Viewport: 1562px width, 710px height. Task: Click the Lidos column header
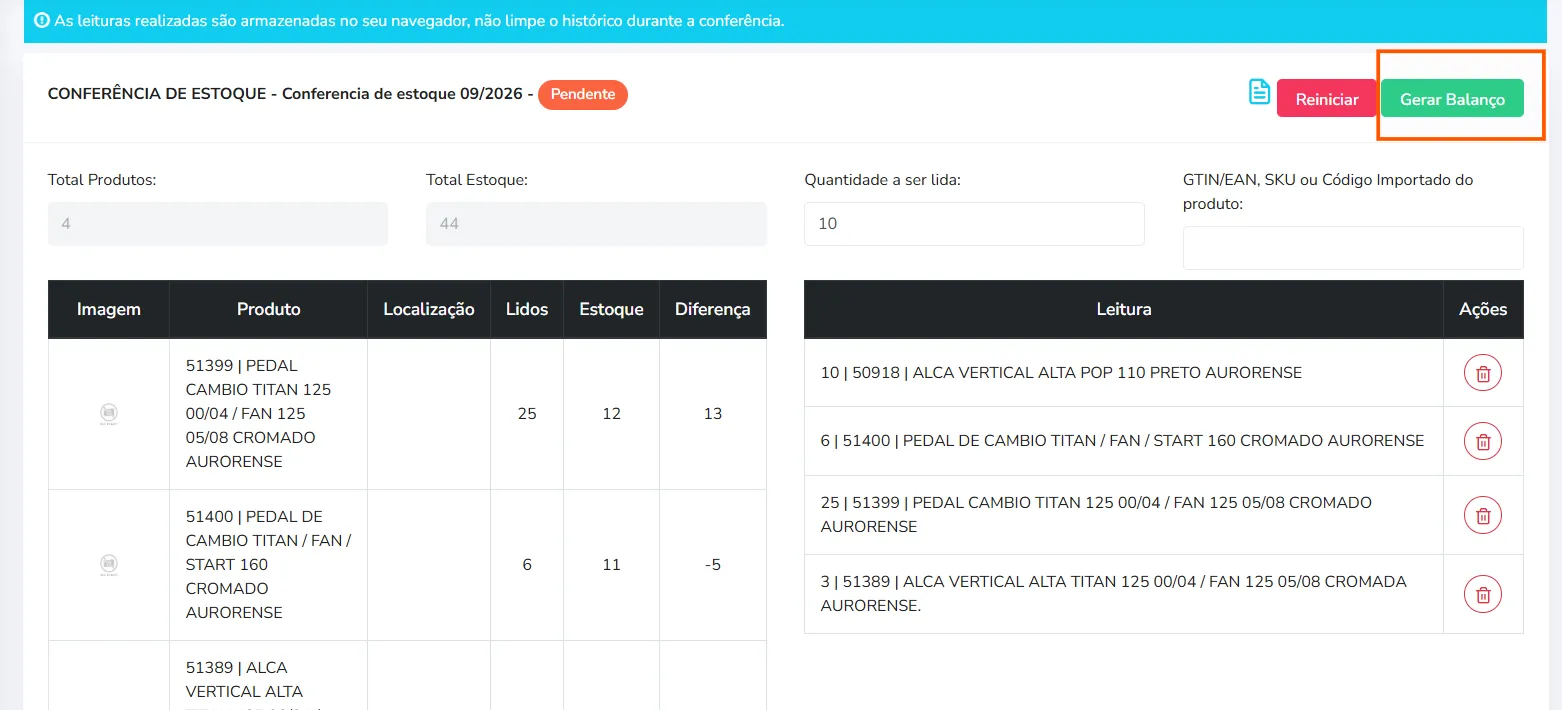pyautogui.click(x=527, y=309)
